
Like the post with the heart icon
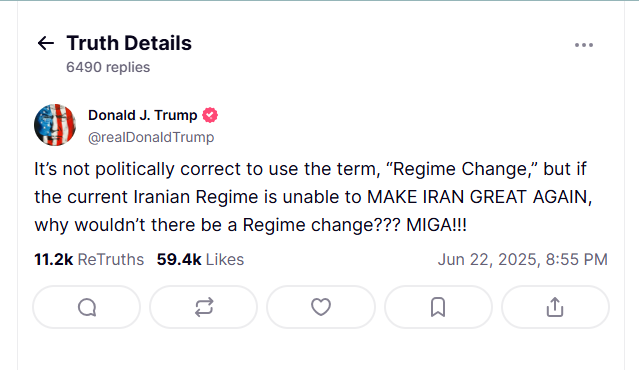coord(321,307)
